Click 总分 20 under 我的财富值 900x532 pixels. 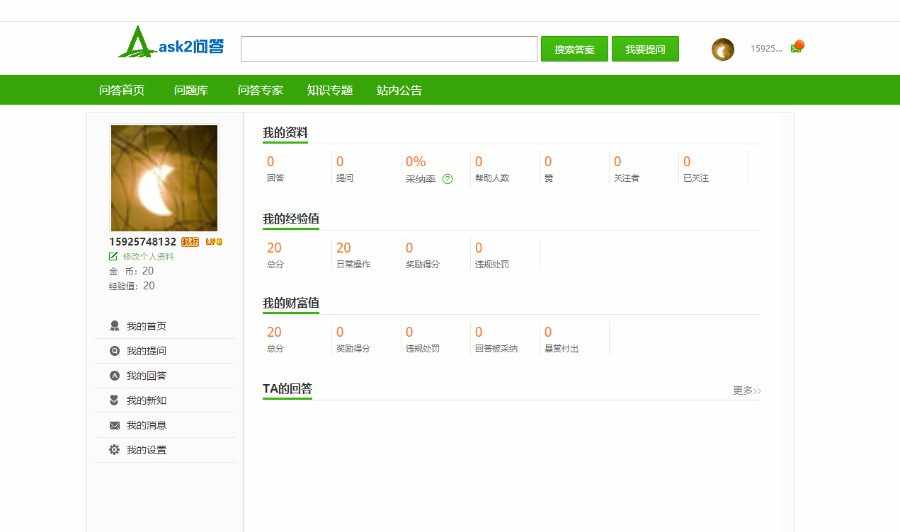pos(274,339)
